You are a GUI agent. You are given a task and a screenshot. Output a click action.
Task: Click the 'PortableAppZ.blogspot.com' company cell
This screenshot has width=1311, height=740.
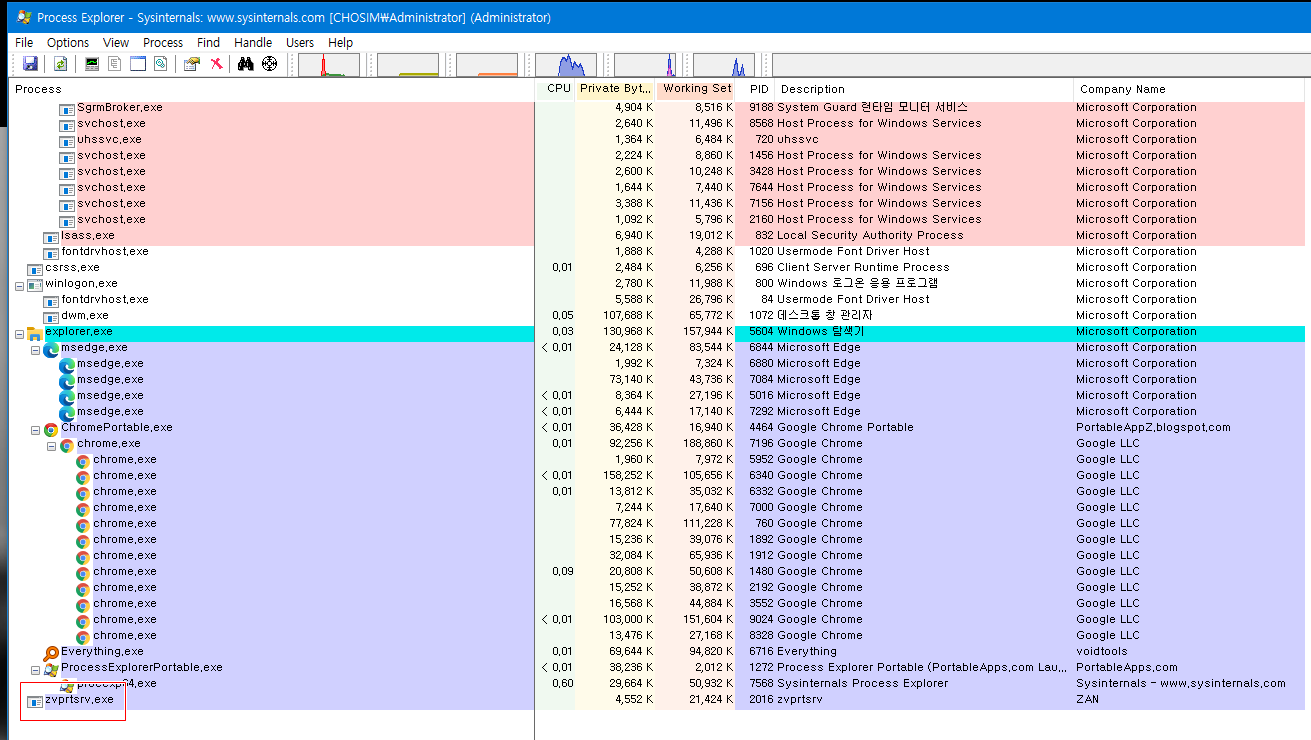[1153, 428]
